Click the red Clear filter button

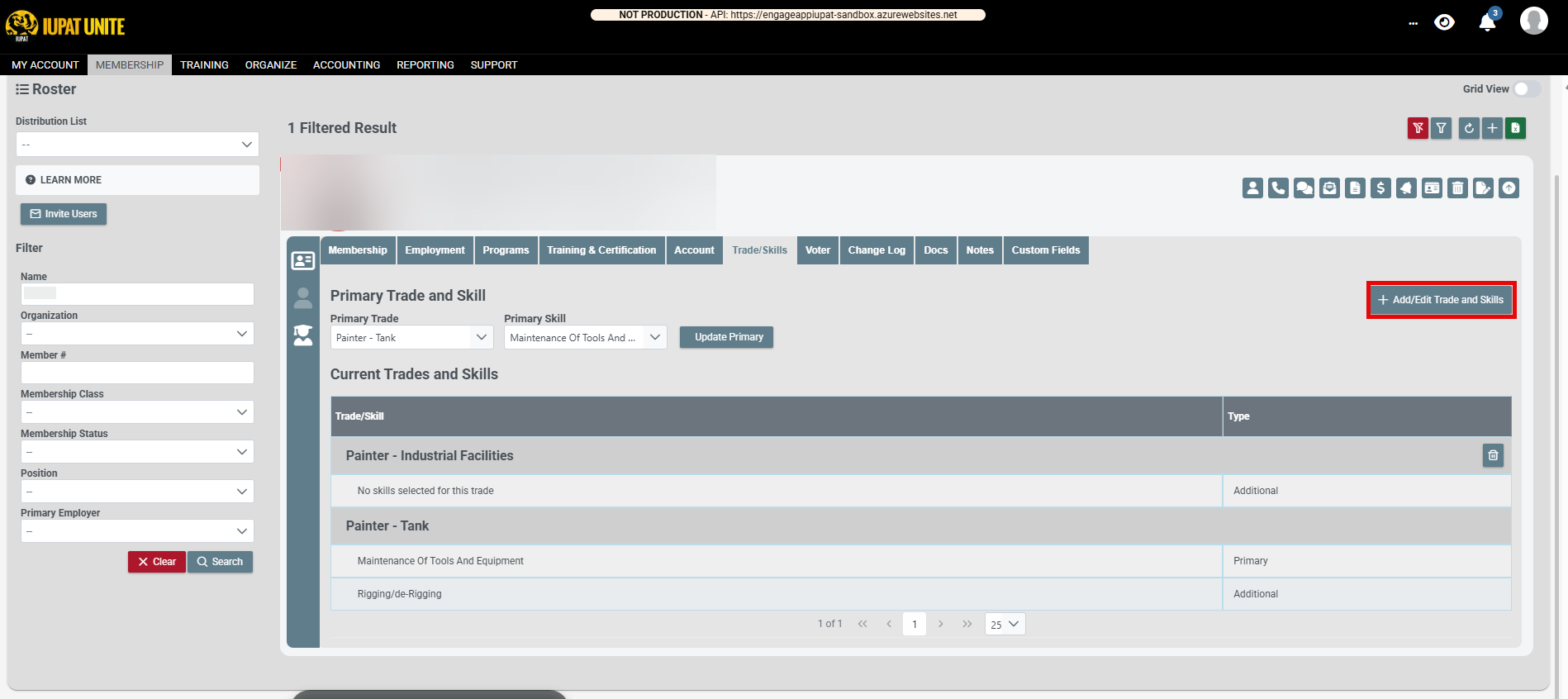coord(157,562)
